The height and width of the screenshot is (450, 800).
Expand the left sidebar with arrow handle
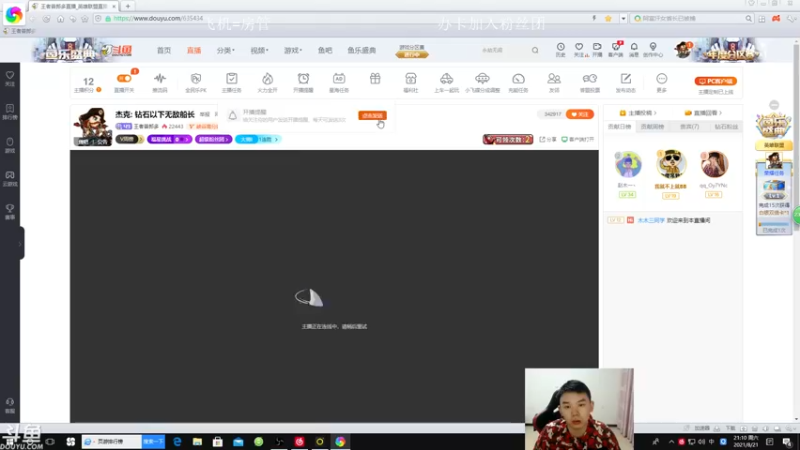(20, 243)
